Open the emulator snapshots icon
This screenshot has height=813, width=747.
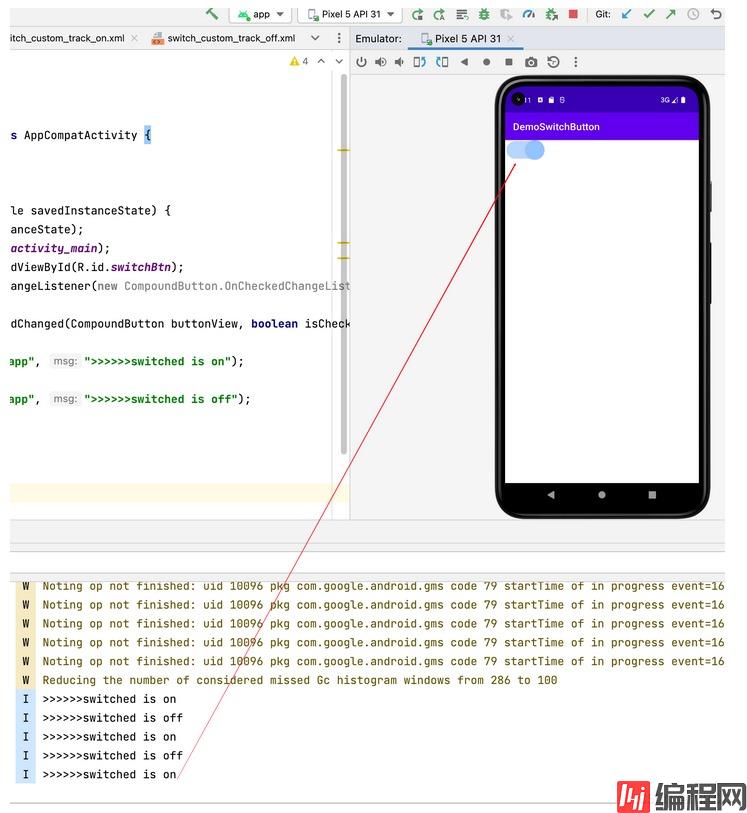point(553,62)
